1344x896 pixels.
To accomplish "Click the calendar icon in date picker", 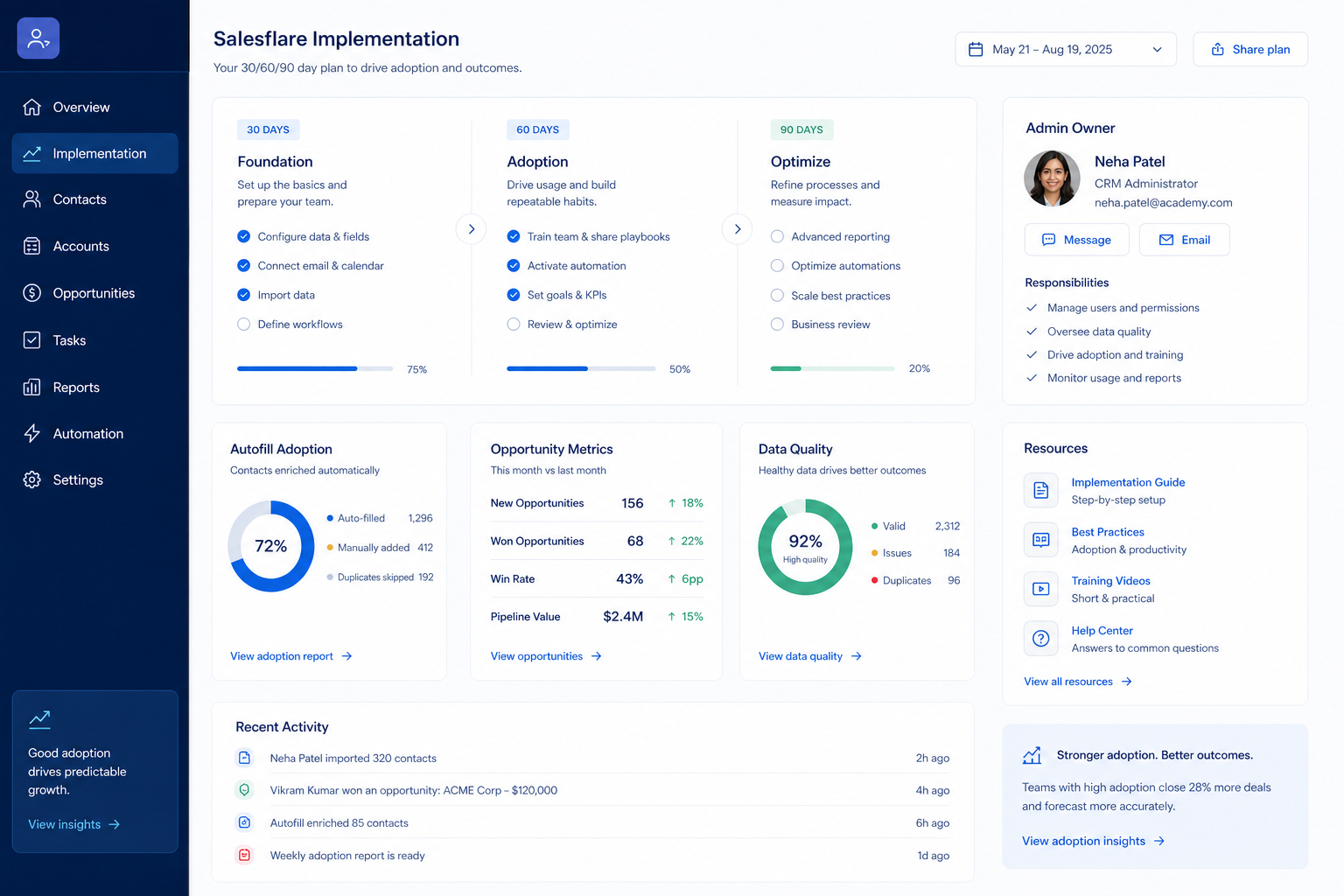I will [x=976, y=49].
